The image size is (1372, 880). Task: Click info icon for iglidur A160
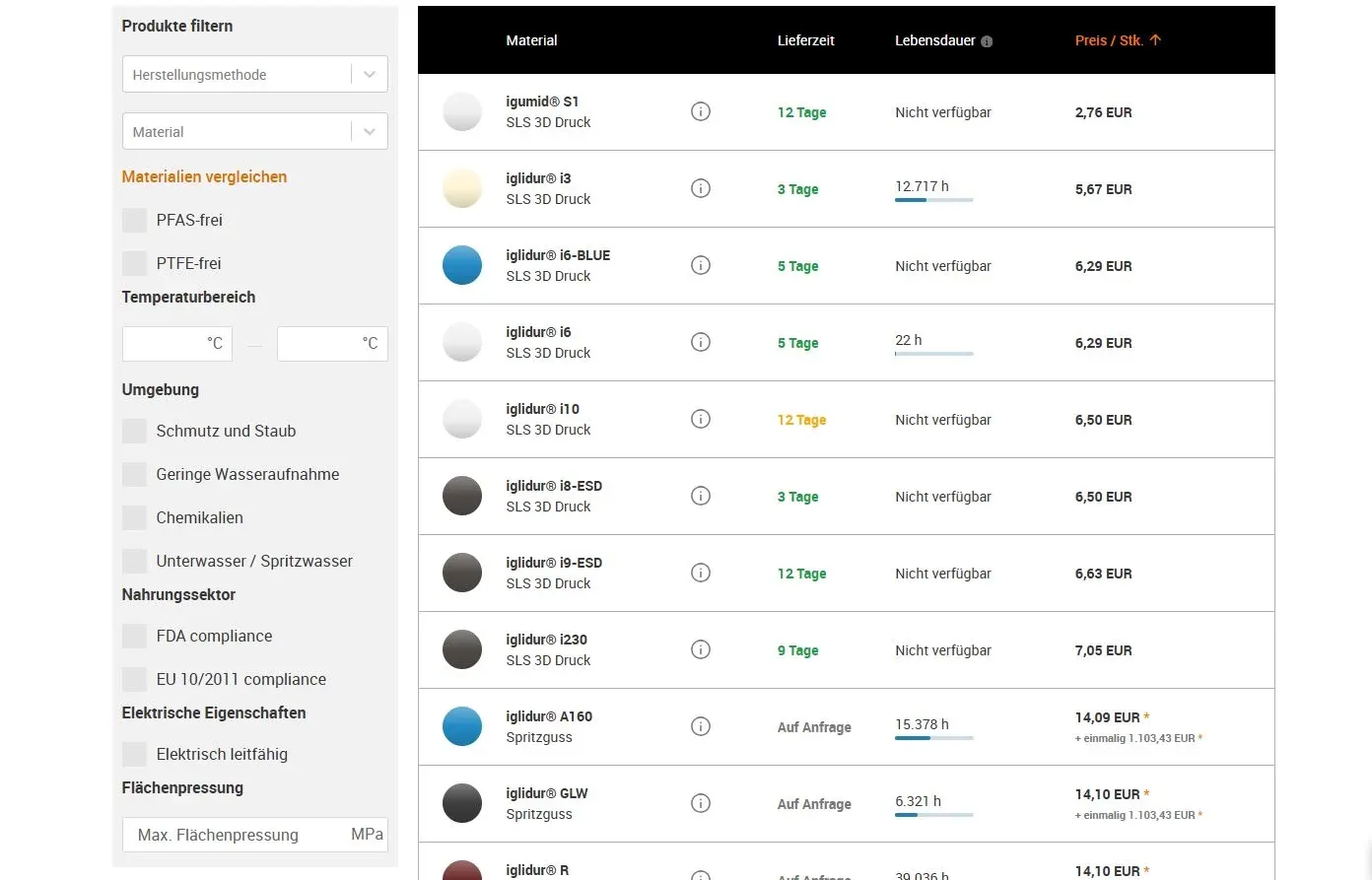click(x=700, y=726)
